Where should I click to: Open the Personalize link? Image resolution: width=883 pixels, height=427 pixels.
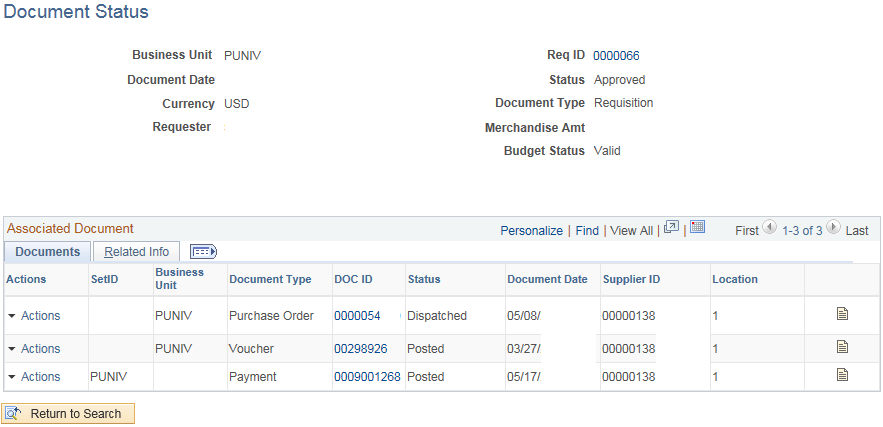[531, 231]
